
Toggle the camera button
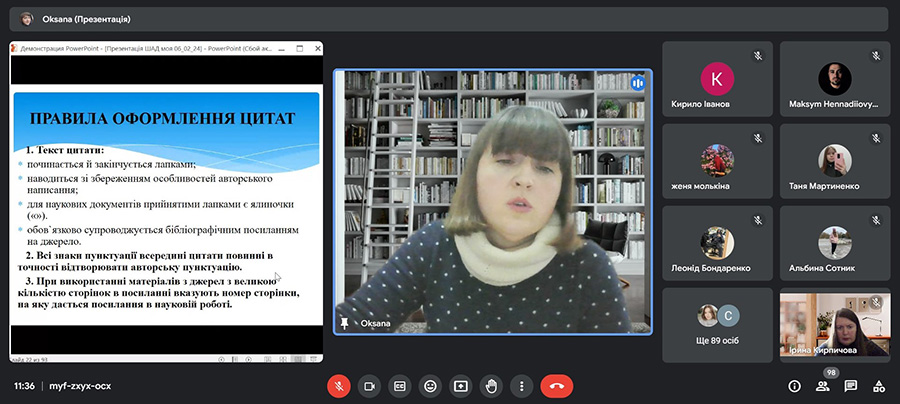click(x=369, y=386)
